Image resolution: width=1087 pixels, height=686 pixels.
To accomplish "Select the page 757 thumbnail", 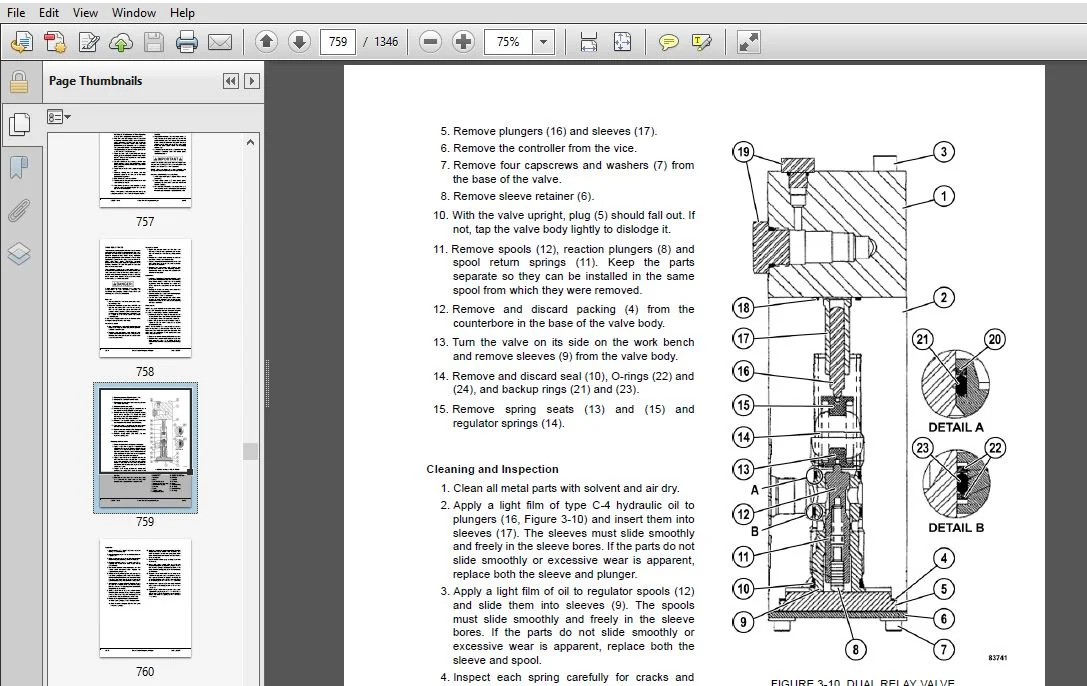I will pos(145,170).
